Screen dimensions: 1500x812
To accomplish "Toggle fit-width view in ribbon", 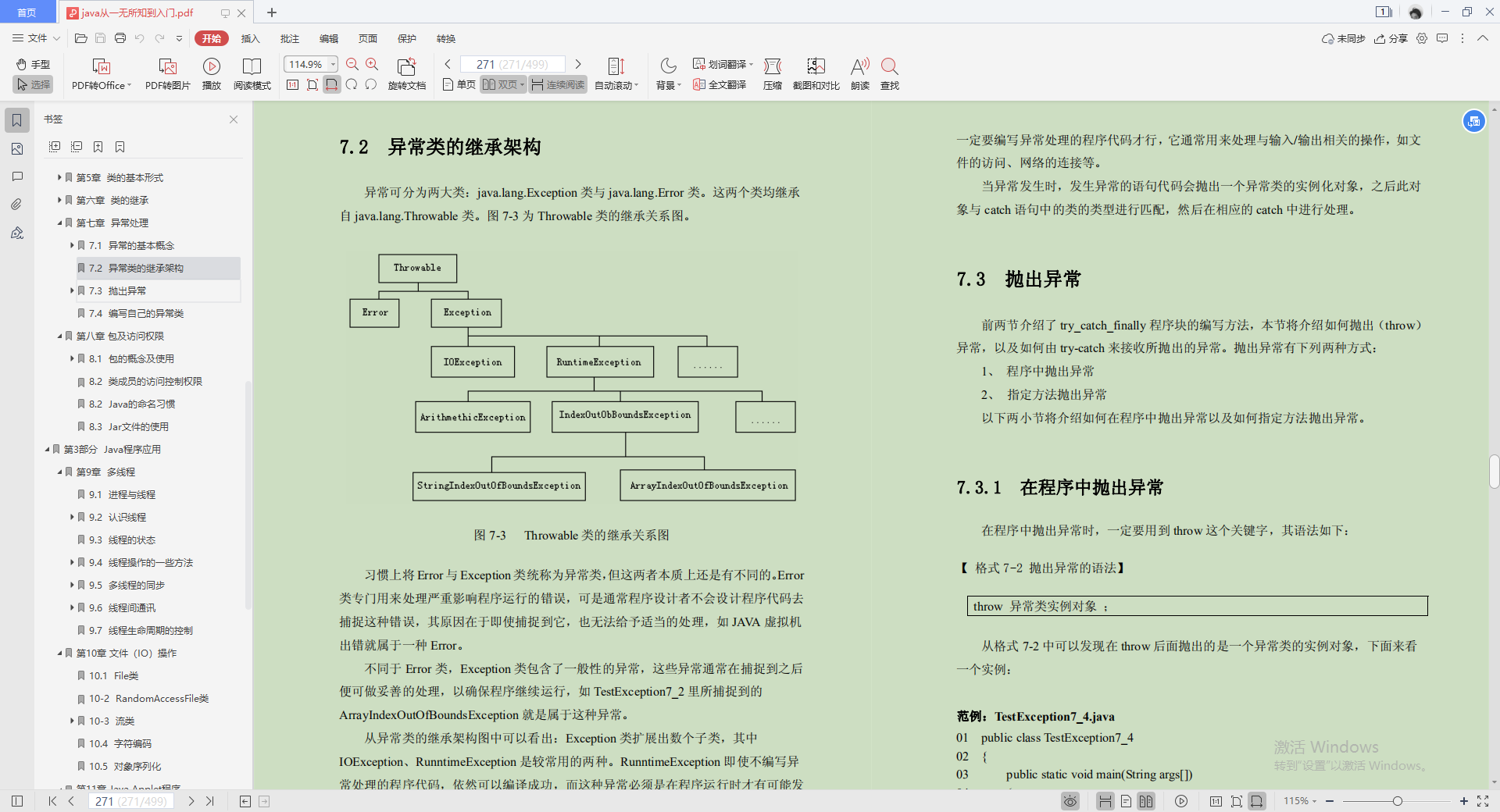I will pyautogui.click(x=332, y=84).
